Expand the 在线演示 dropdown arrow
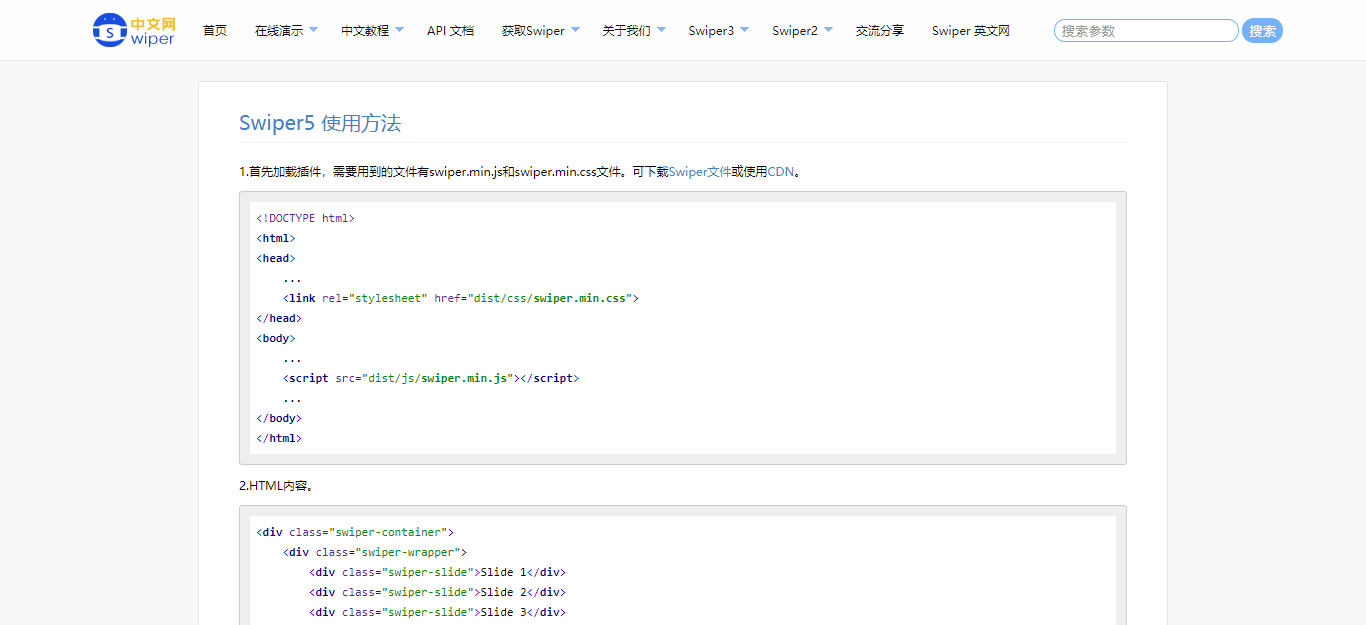Screen dimensions: 1366x625 (313, 30)
